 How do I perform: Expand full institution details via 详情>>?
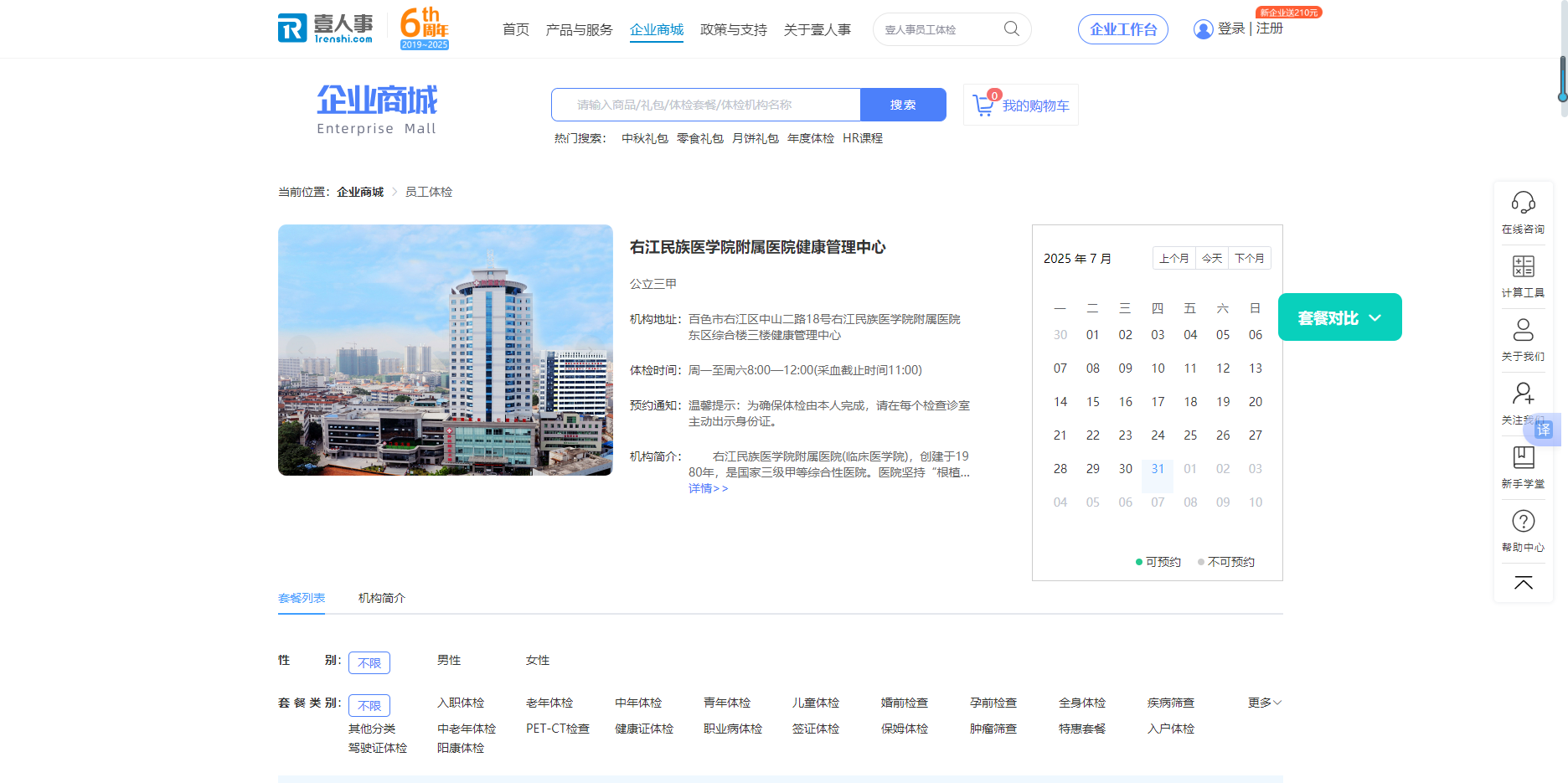coord(709,489)
